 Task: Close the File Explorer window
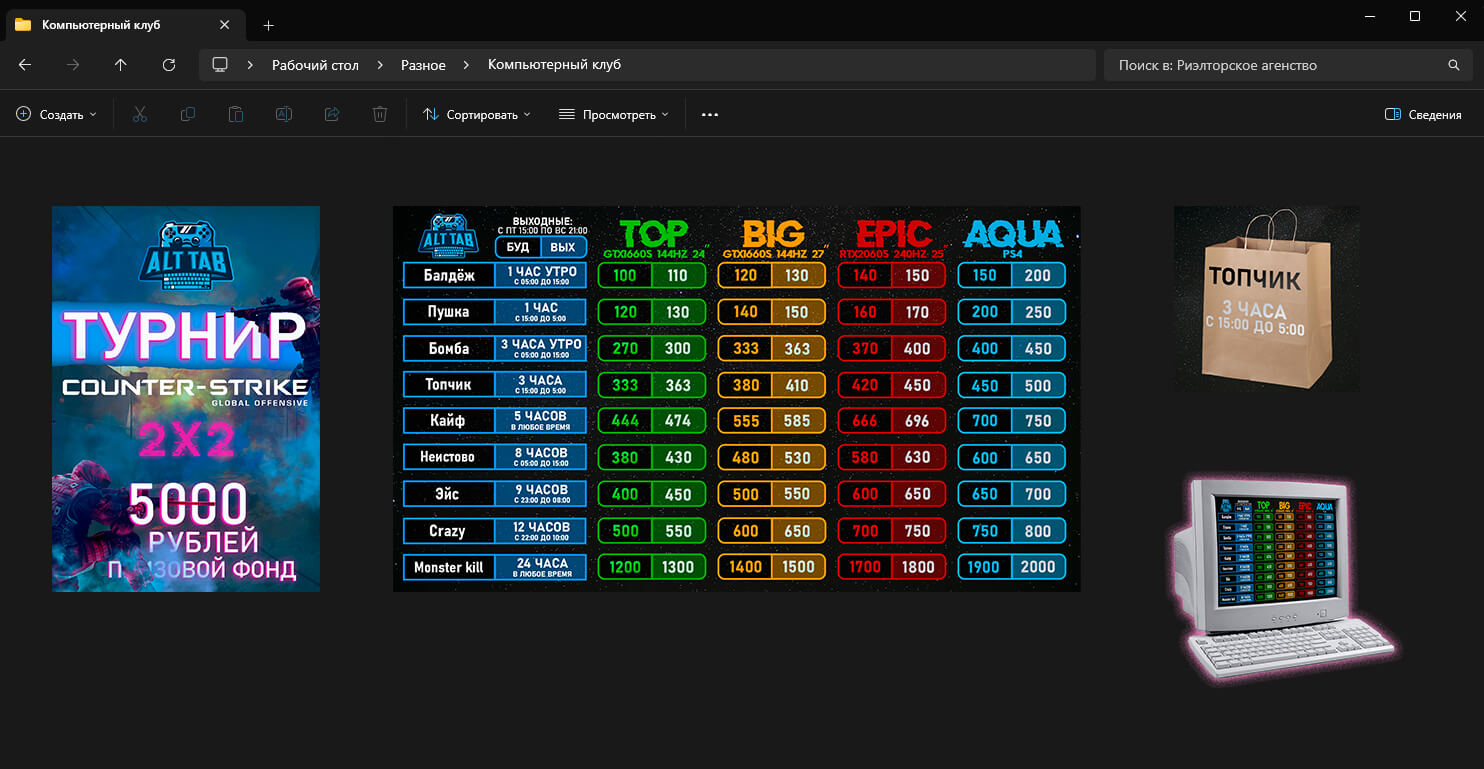click(1461, 16)
